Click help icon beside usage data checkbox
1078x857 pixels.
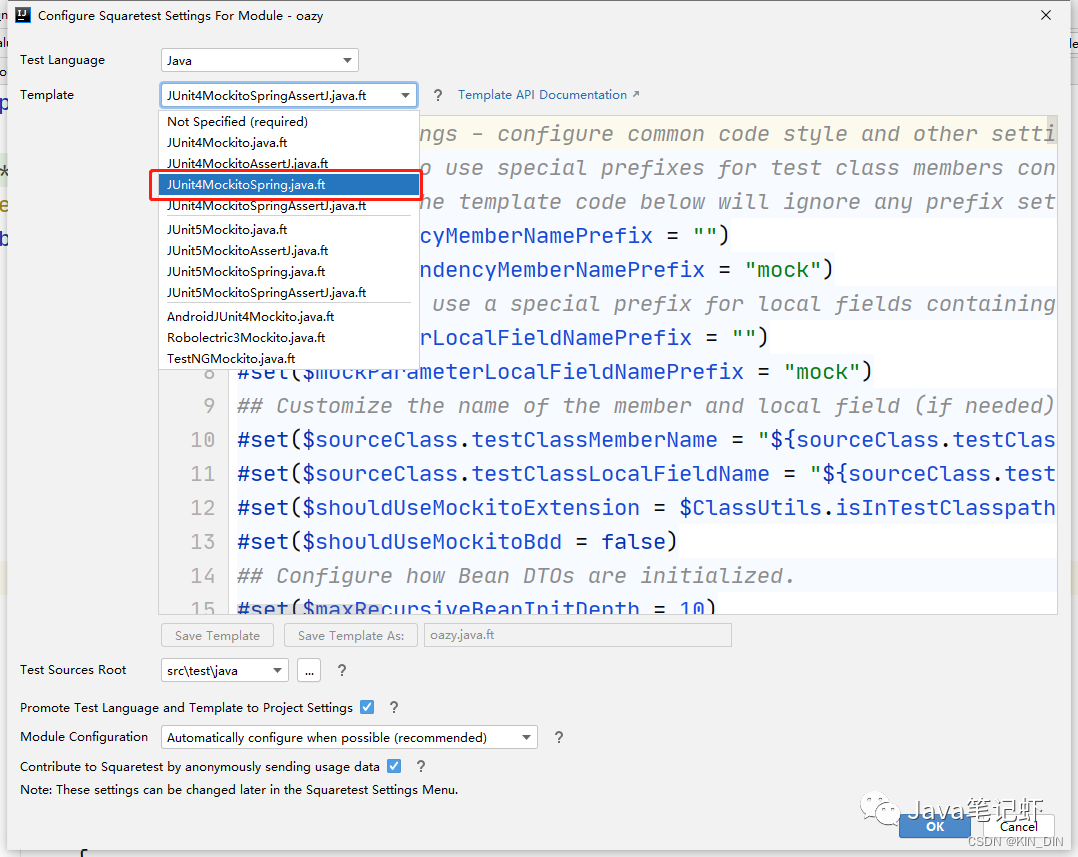(421, 766)
